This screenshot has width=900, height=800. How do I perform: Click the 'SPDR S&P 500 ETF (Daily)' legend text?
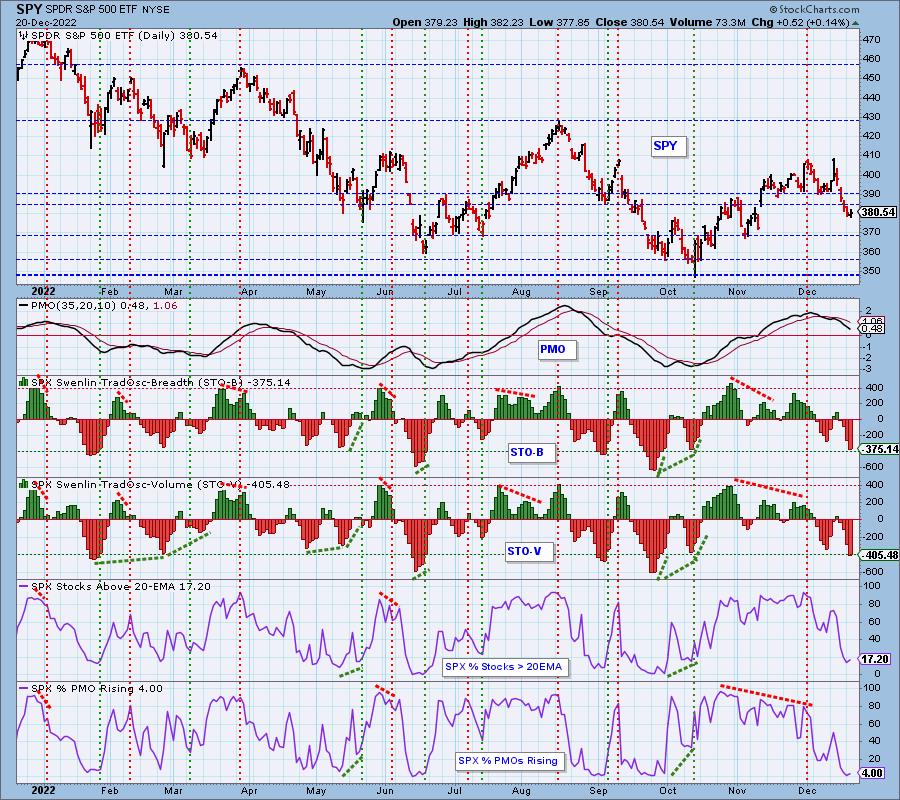(103, 36)
